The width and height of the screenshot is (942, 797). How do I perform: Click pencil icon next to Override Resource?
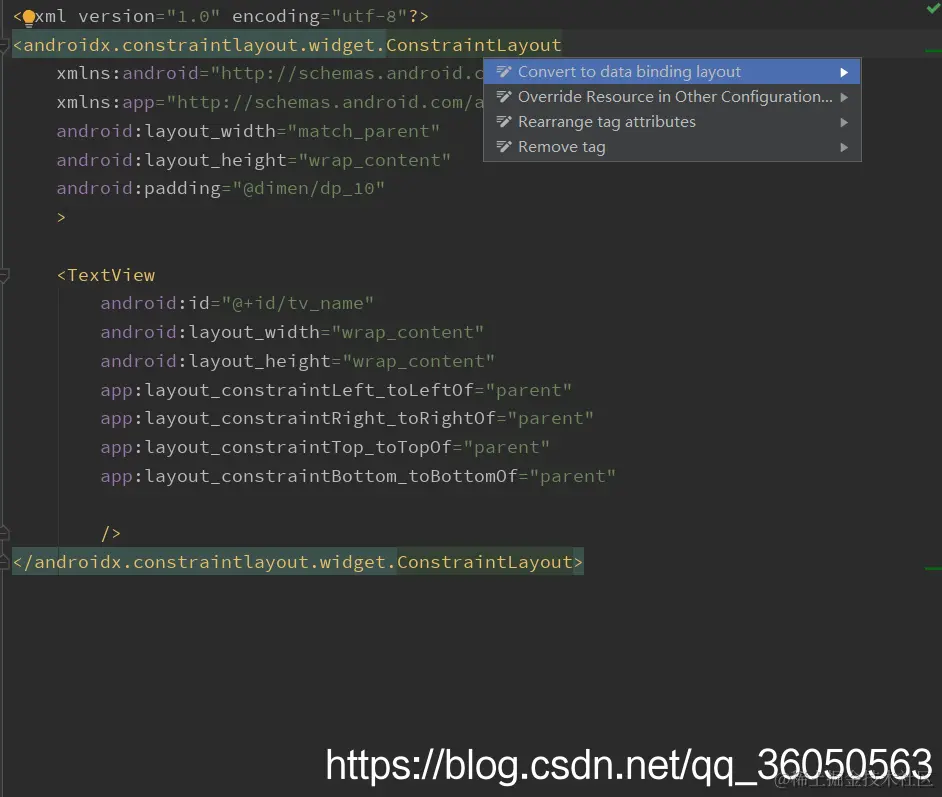click(503, 96)
